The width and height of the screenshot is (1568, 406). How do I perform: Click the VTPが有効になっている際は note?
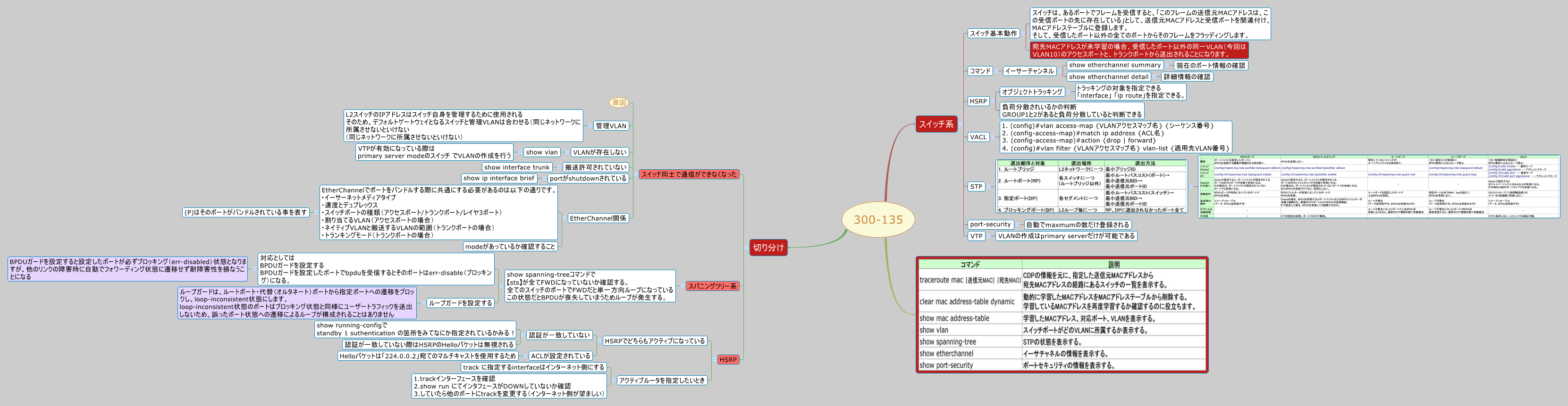(434, 152)
